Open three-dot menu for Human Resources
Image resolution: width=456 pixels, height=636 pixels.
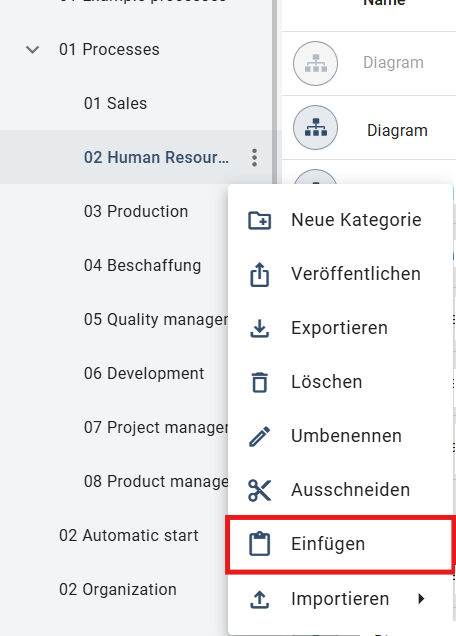pos(254,157)
